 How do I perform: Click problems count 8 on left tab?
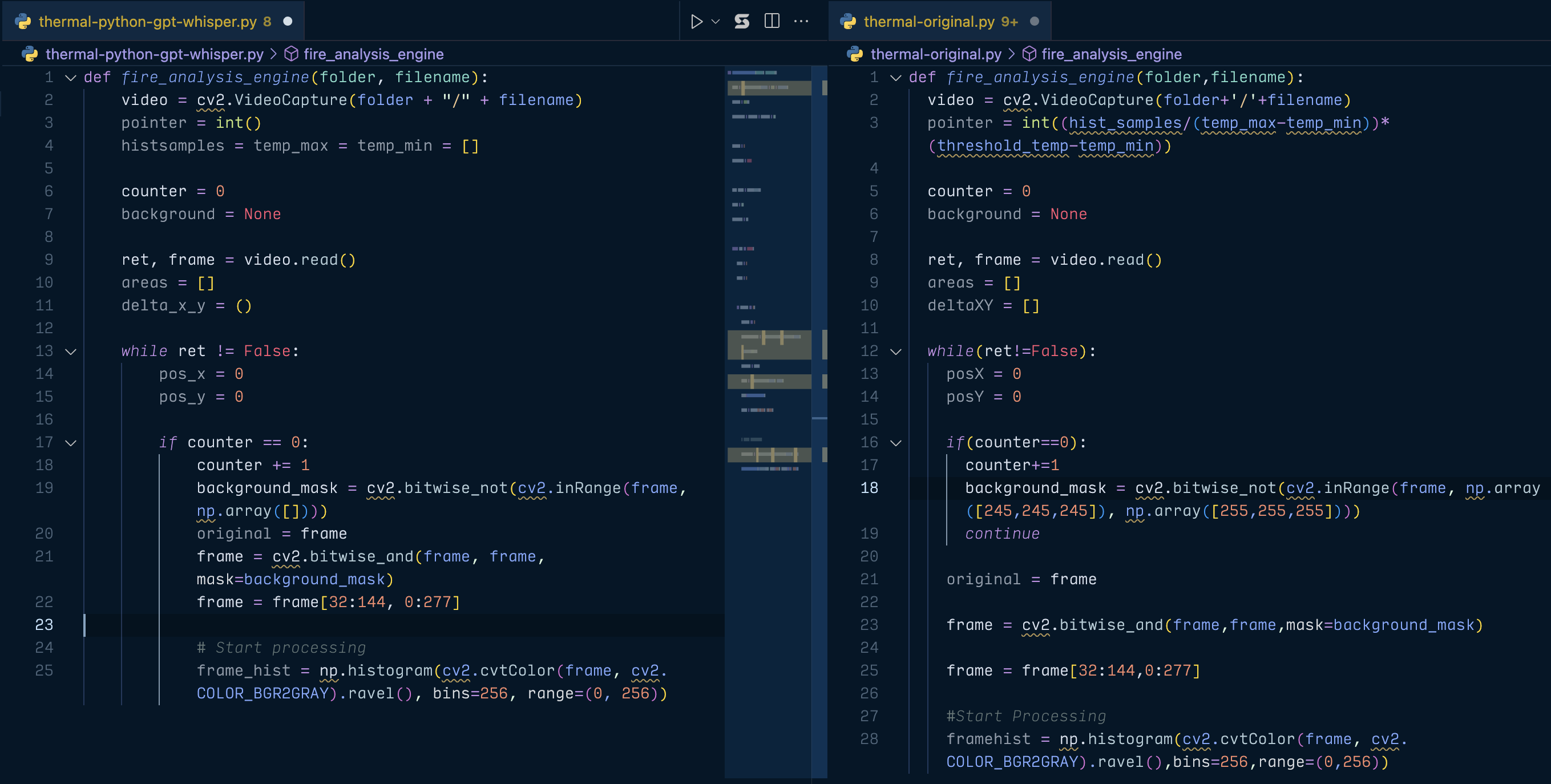tap(267, 22)
